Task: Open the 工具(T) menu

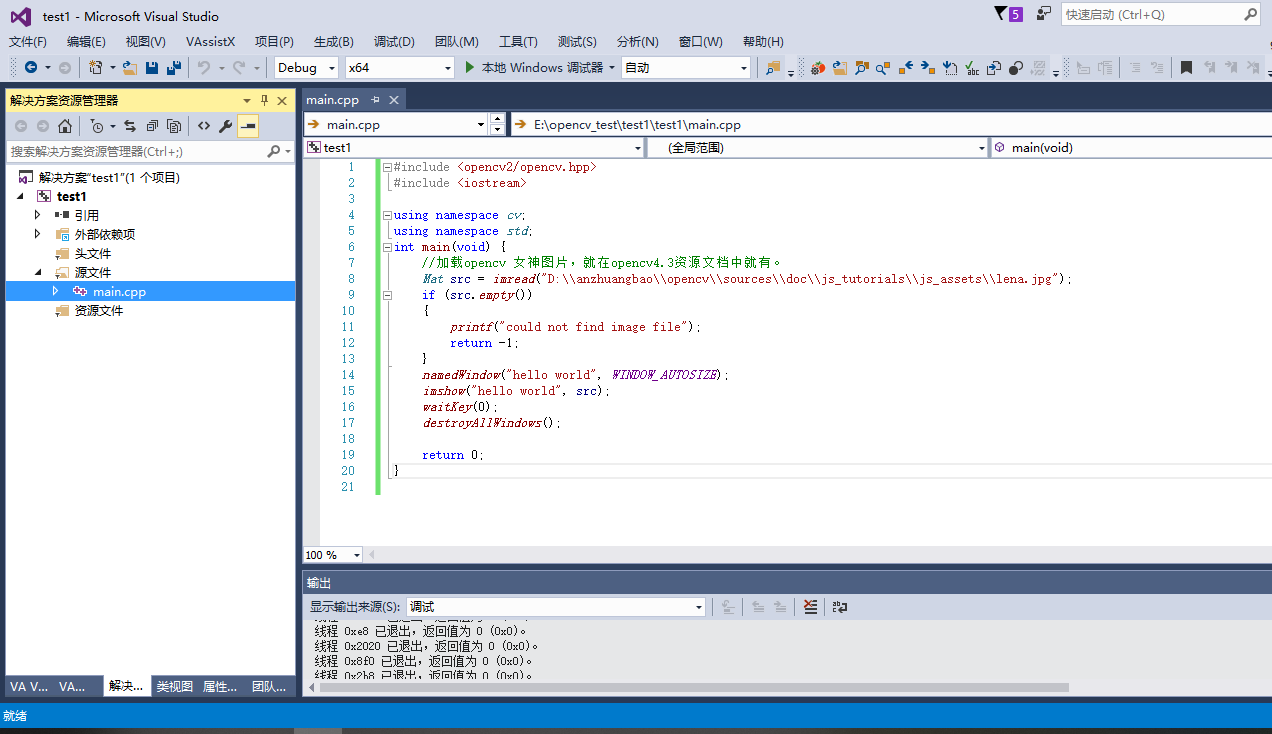Action: tap(518, 41)
